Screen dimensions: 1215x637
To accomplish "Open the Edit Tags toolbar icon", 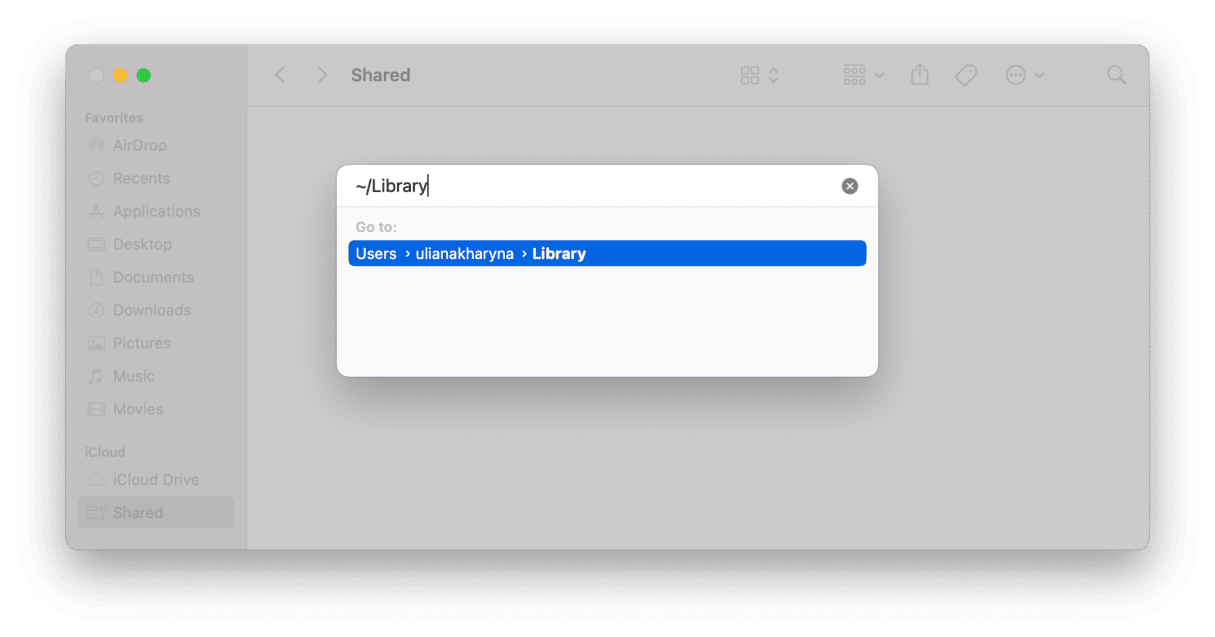I will pos(965,75).
